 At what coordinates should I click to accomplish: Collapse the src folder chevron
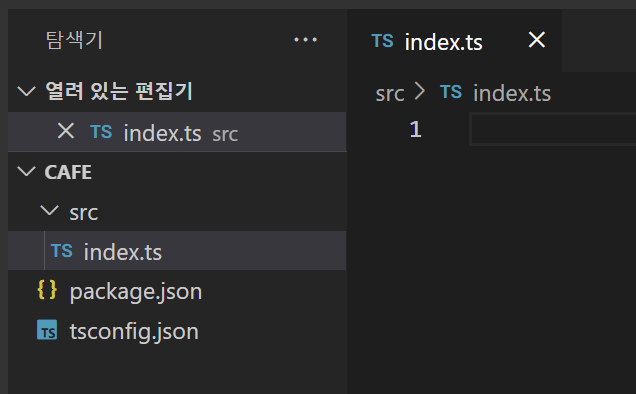(x=49, y=211)
